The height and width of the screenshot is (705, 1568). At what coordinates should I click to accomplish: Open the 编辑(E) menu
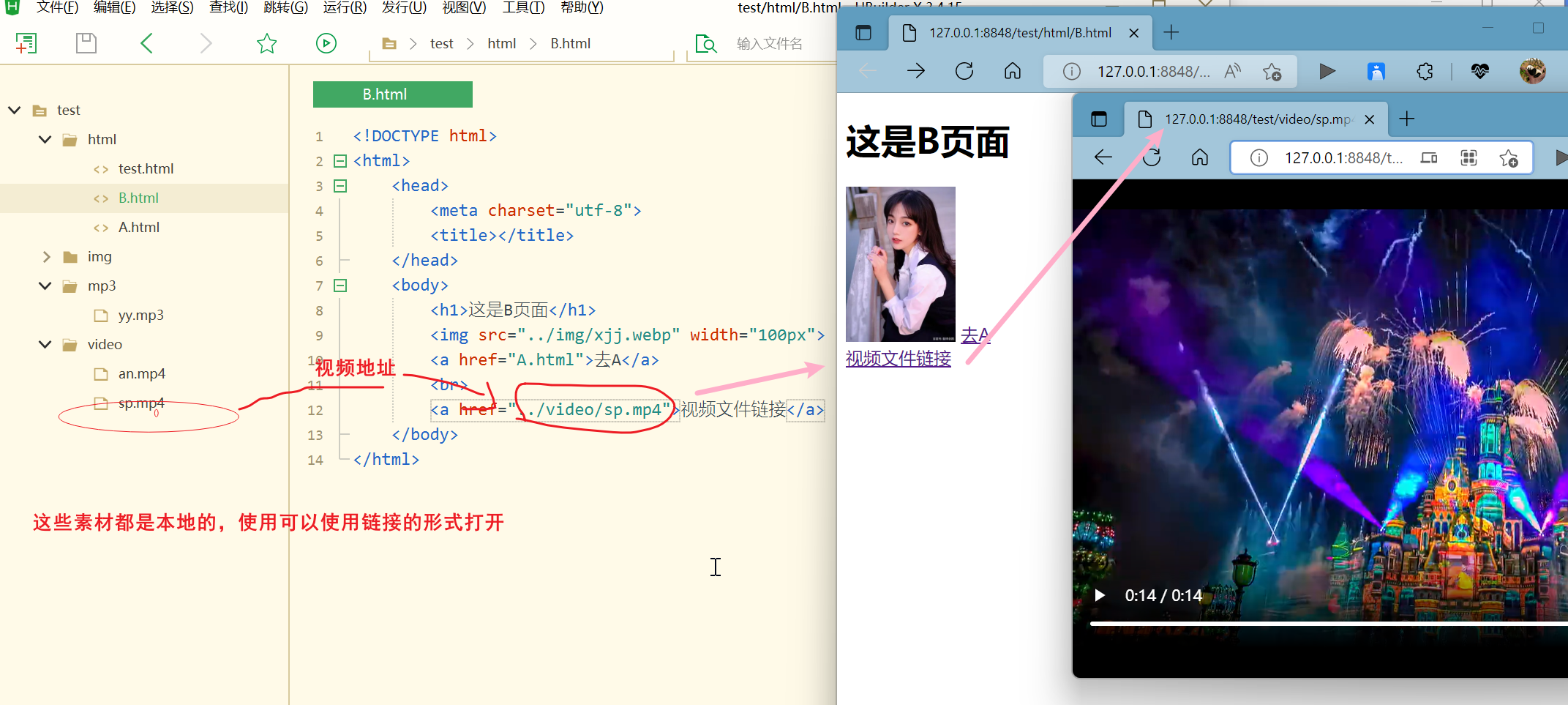tap(115, 7)
